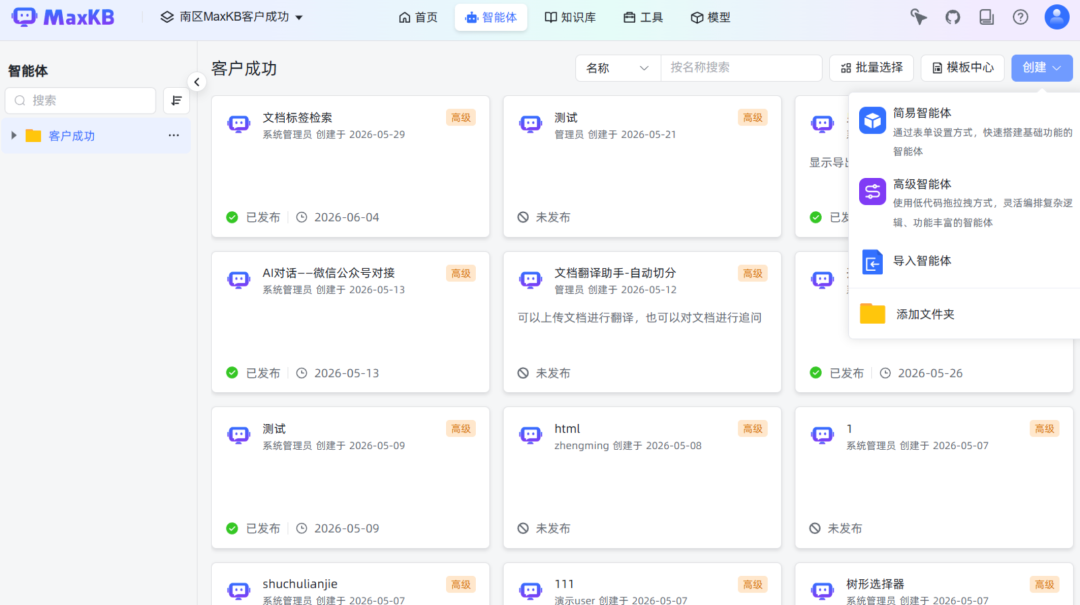The height and width of the screenshot is (605, 1080).
Task: Collapse the sidebar with arrow button
Action: 197,82
